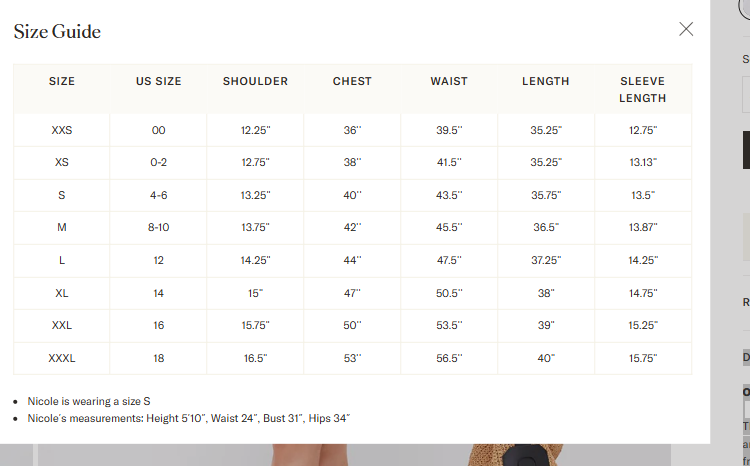Close the Size Guide dialog
The height and width of the screenshot is (466, 750).
click(x=686, y=29)
